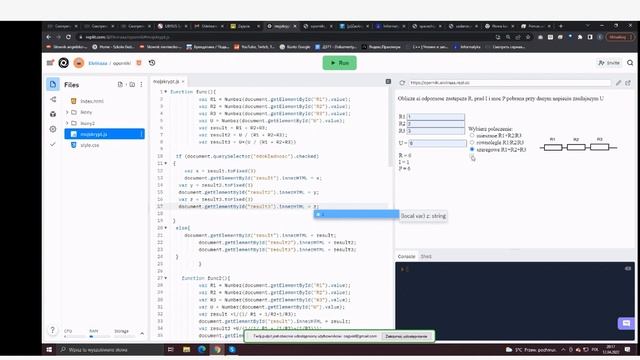Click the R2 input field

pyautogui.click(x=436, y=124)
